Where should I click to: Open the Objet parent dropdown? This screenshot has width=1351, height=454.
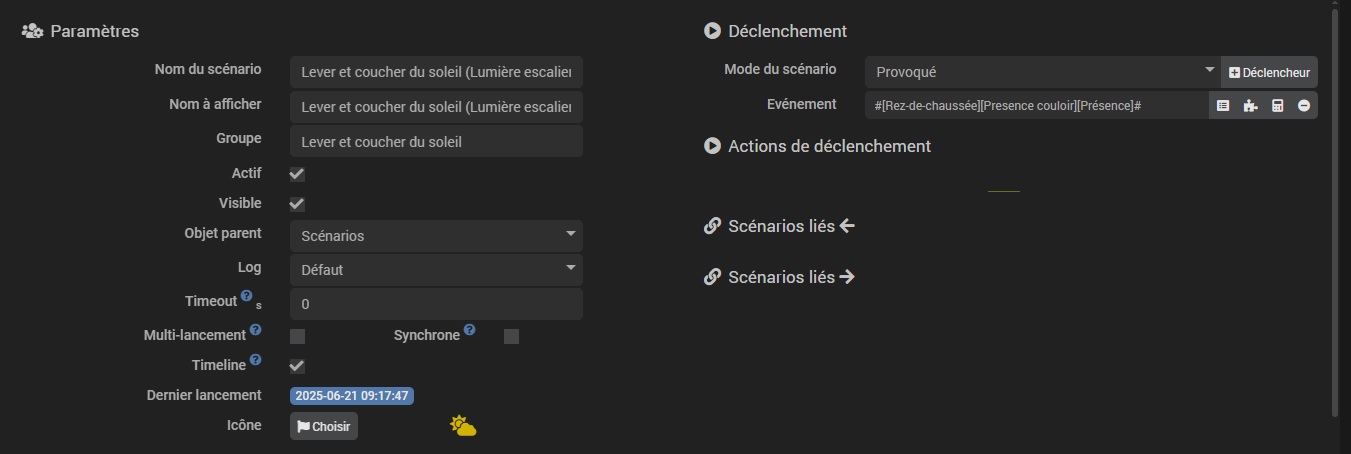point(436,236)
